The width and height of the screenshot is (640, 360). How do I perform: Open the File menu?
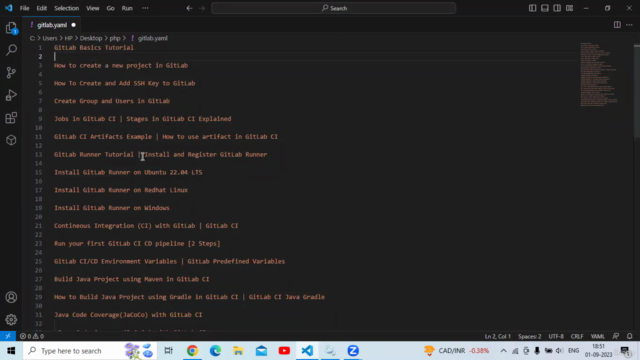point(24,8)
